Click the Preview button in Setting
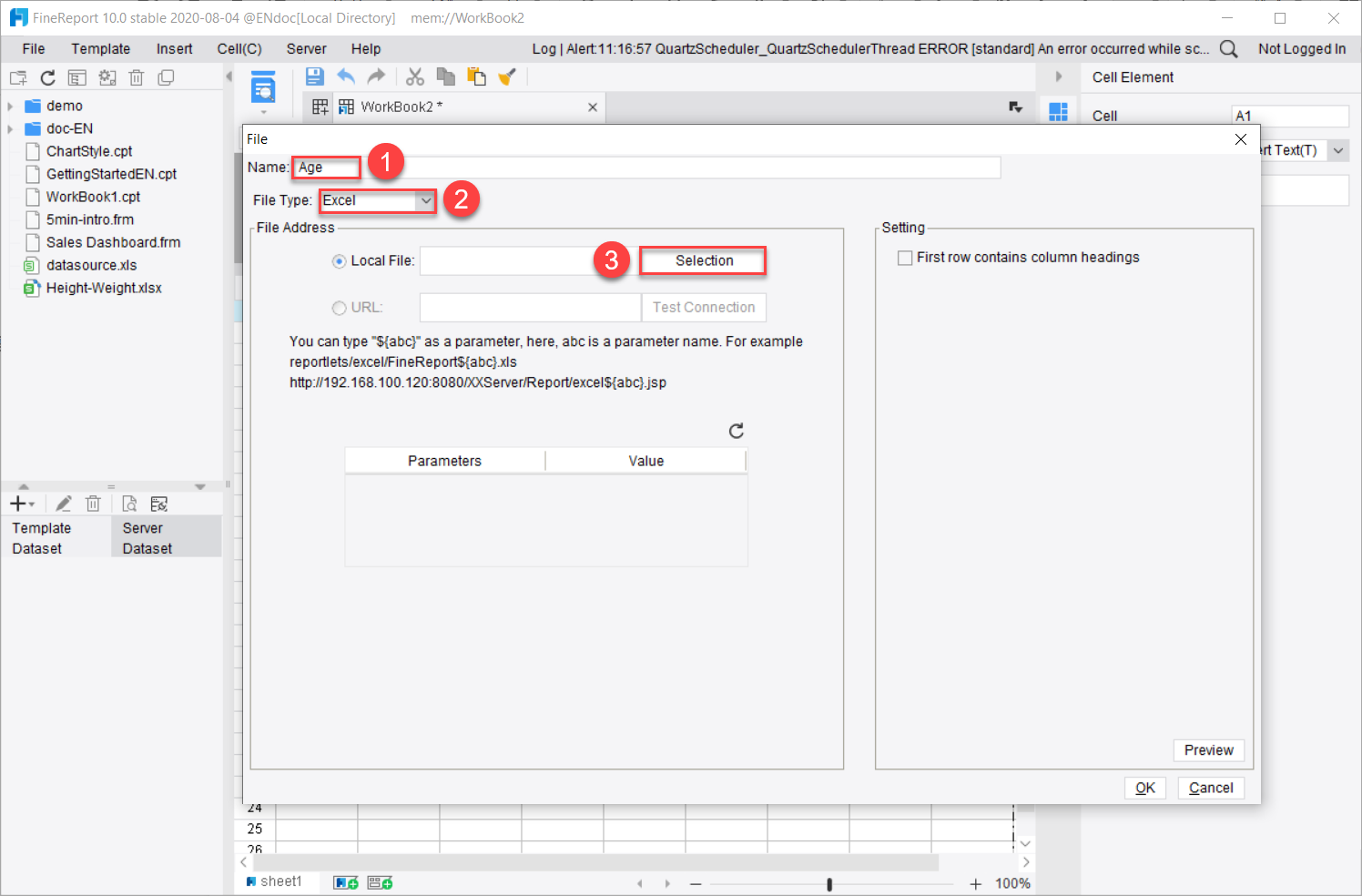Screen dimensions: 1362x896 coord(1208,750)
